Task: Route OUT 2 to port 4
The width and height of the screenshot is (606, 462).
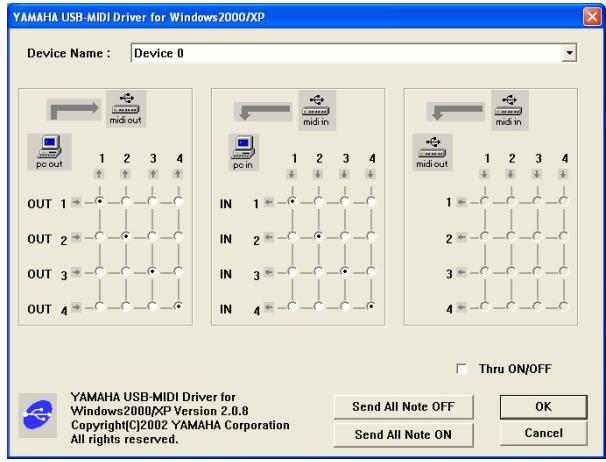Action: coord(178,236)
